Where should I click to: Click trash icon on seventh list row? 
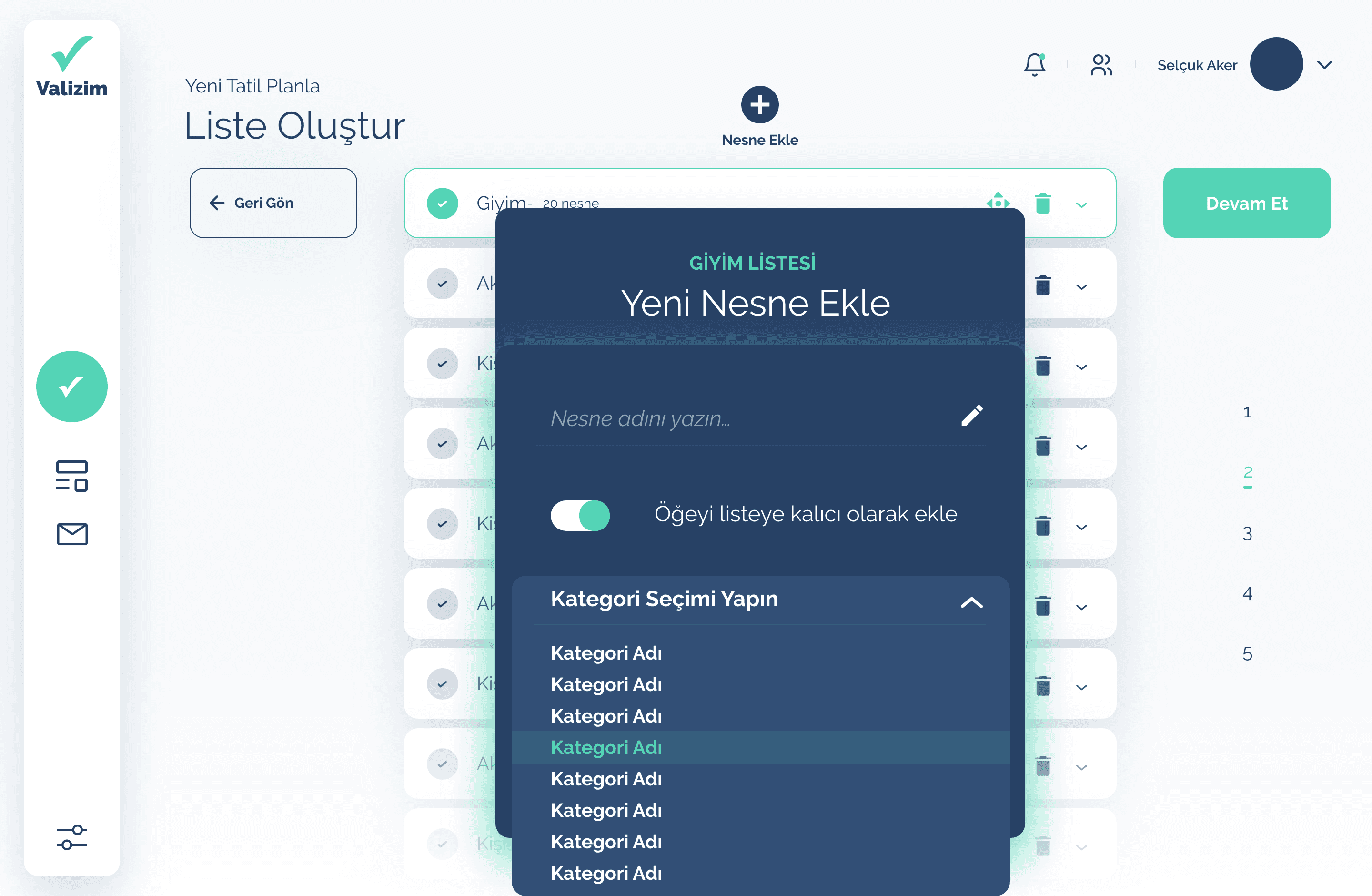coord(1043,685)
